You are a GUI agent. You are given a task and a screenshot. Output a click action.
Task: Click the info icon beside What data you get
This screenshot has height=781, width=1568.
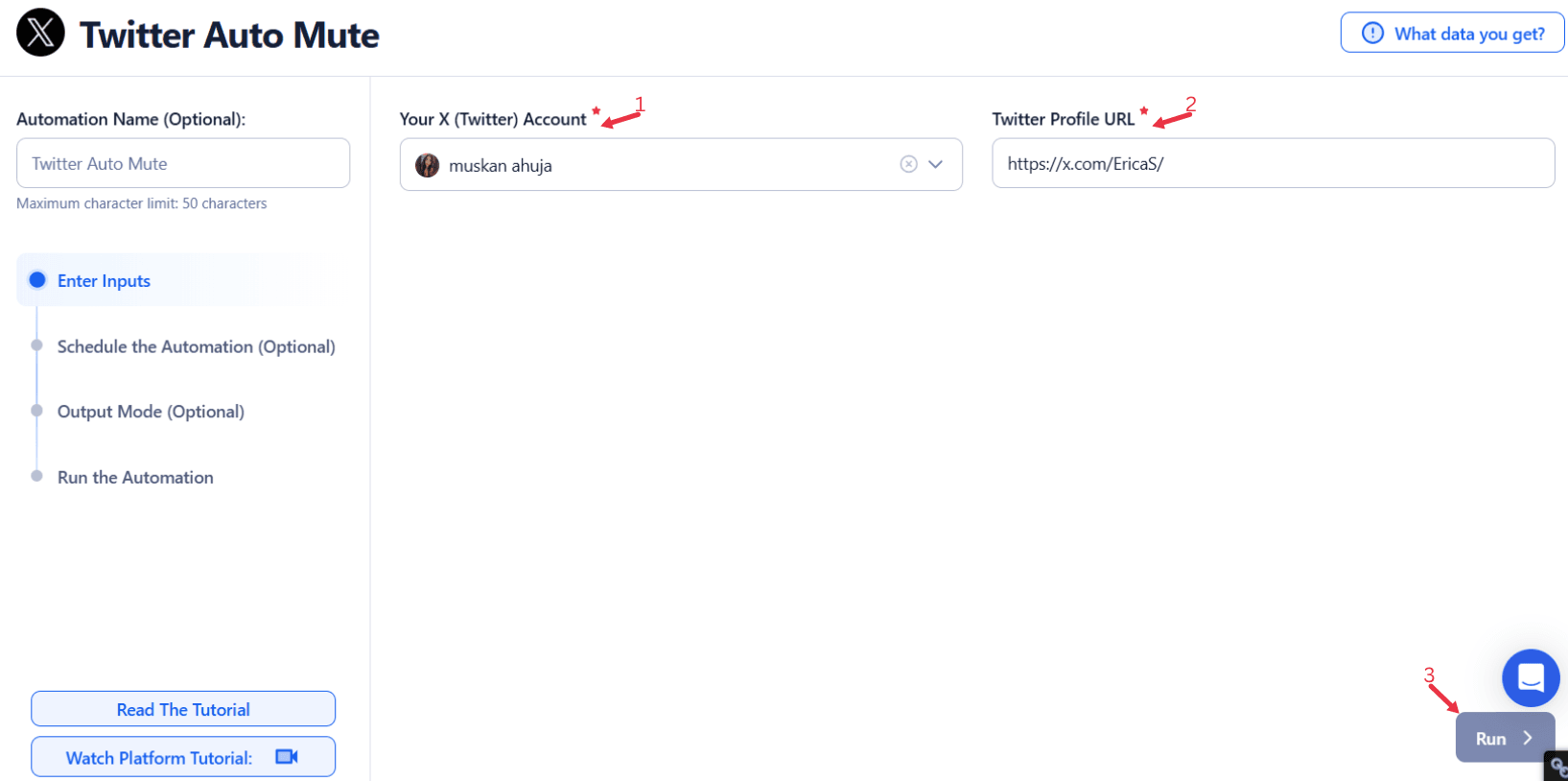(x=1372, y=34)
